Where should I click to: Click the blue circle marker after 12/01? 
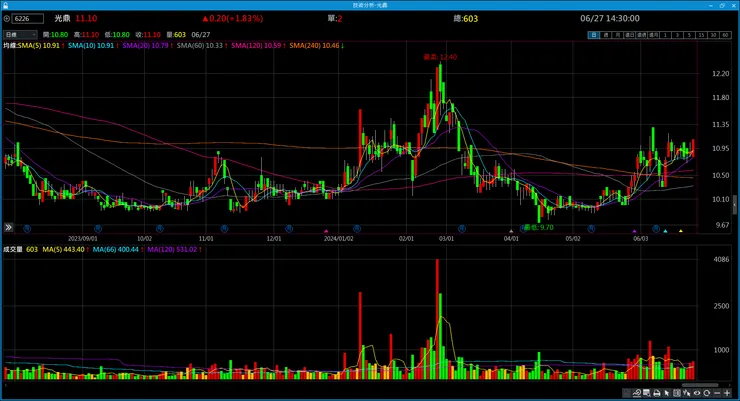tap(289, 229)
